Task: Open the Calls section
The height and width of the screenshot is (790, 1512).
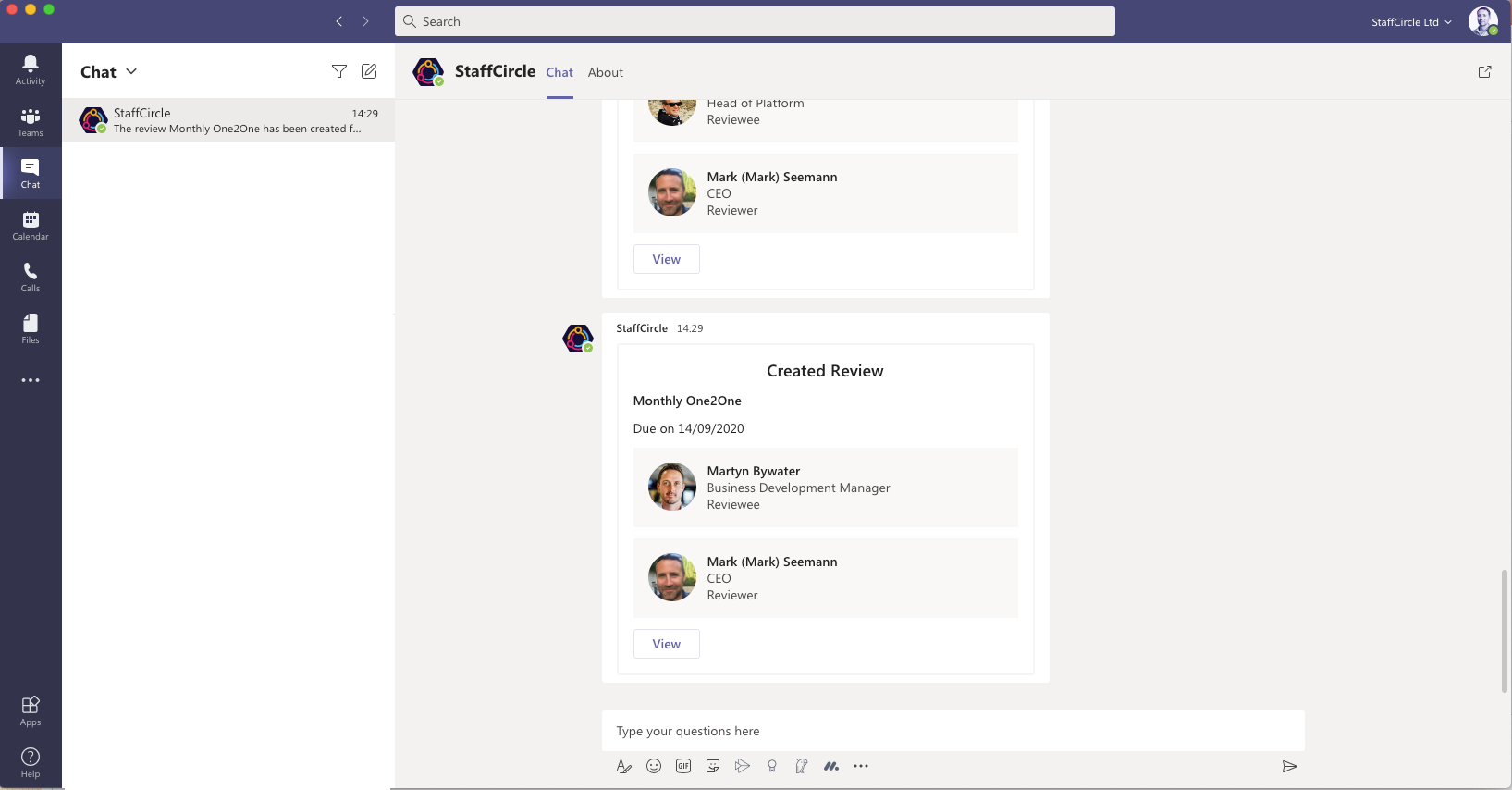Action: pyautogui.click(x=31, y=278)
